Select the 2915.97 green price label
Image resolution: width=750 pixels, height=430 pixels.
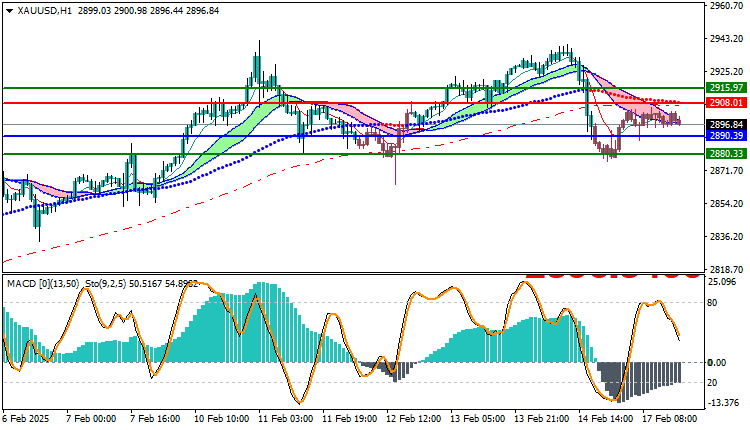[x=726, y=88]
